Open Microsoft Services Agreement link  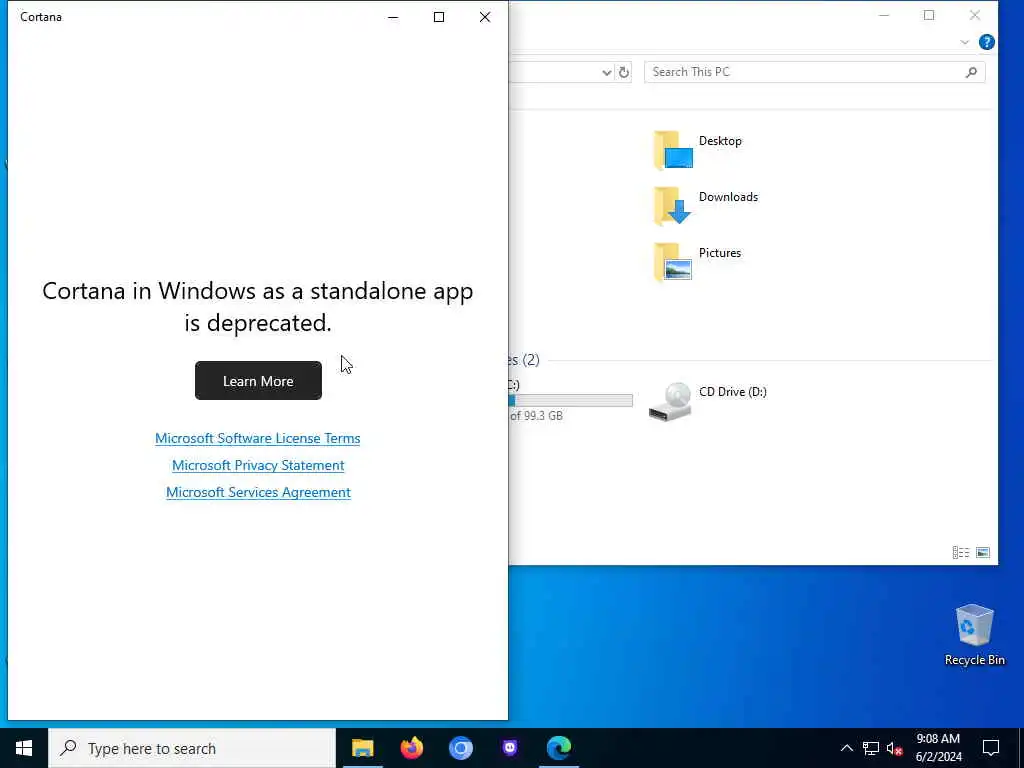click(x=258, y=492)
